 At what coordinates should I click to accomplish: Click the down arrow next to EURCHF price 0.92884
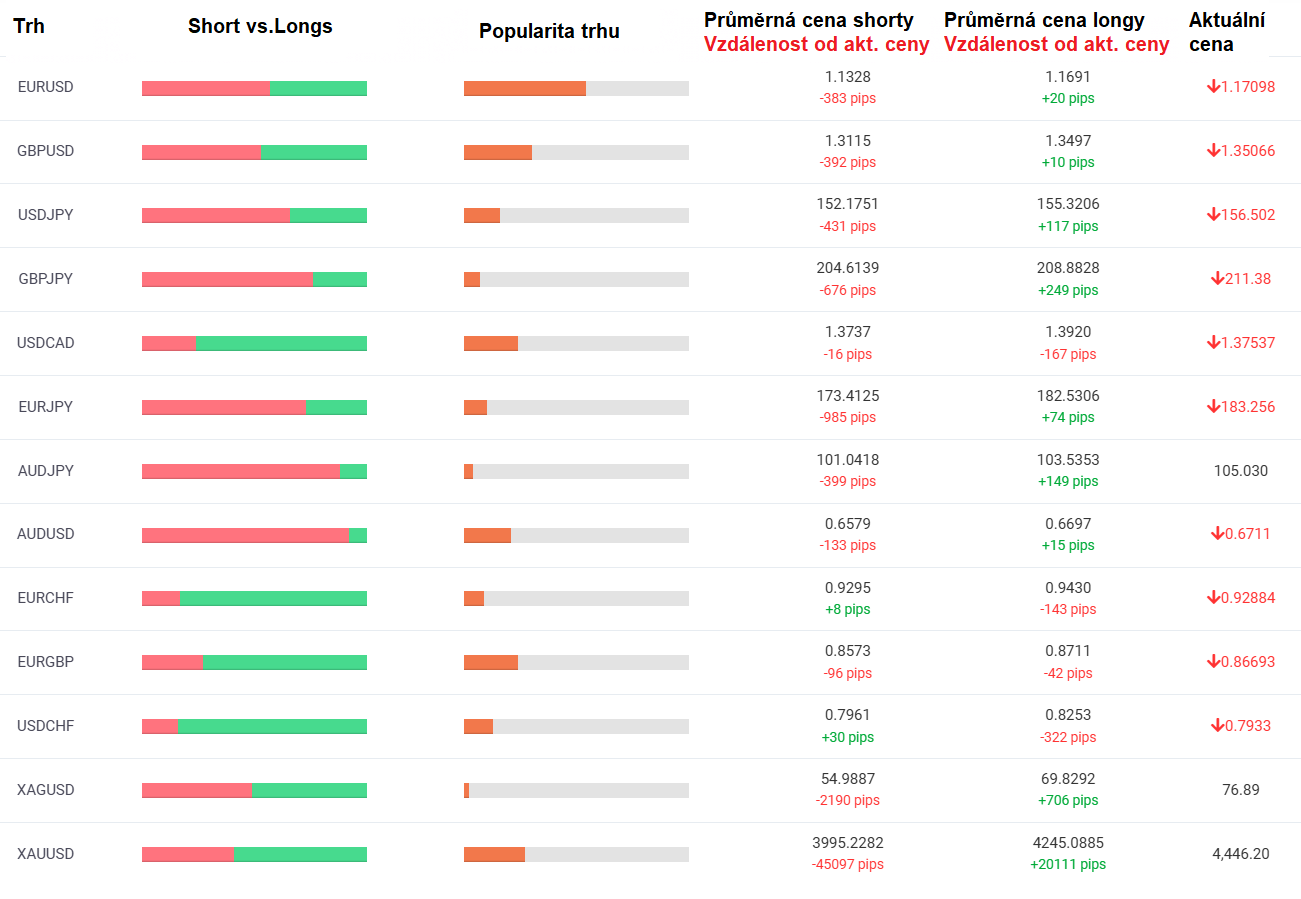tap(1213, 598)
